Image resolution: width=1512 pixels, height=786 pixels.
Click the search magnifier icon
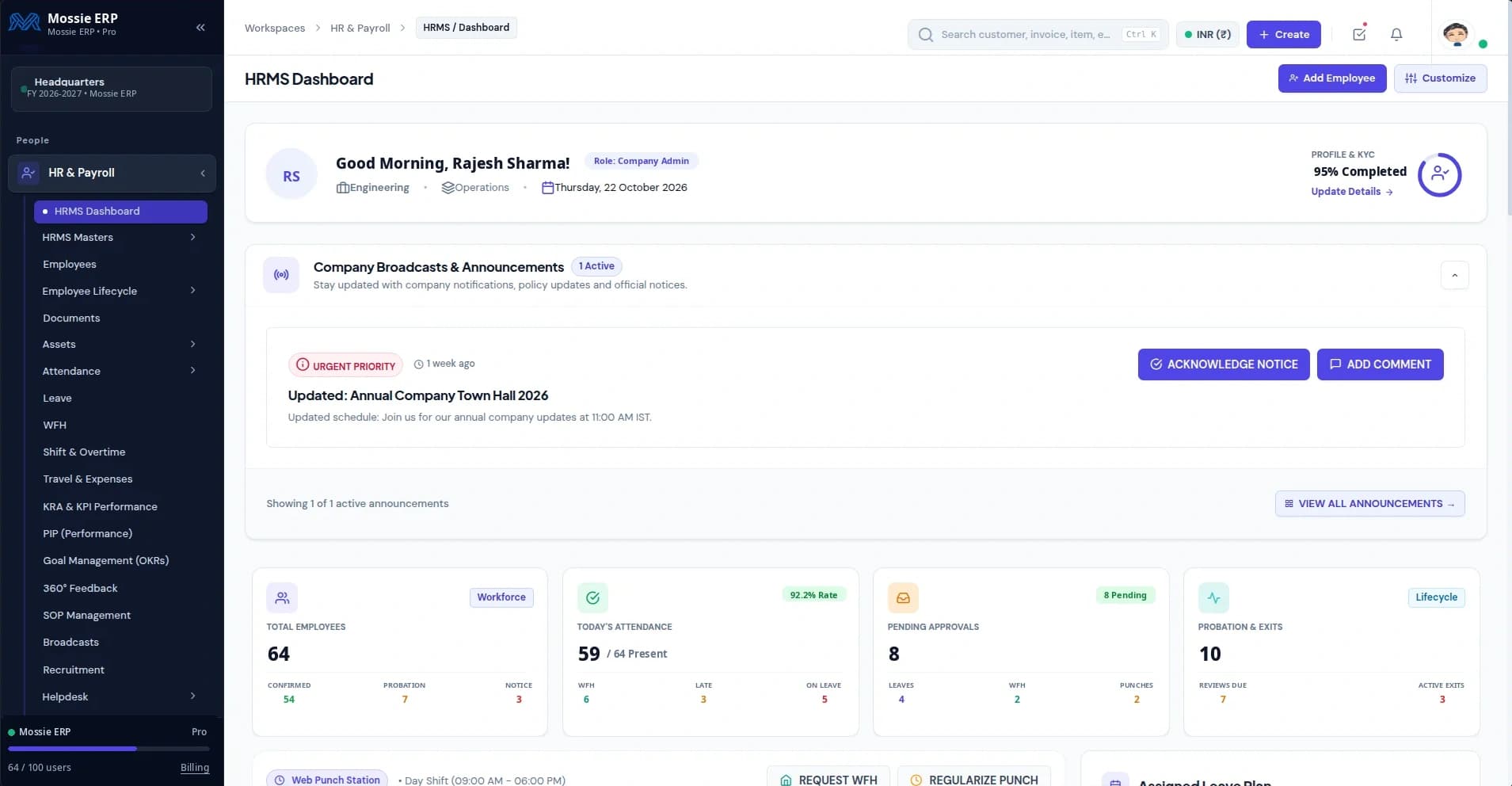click(x=925, y=35)
